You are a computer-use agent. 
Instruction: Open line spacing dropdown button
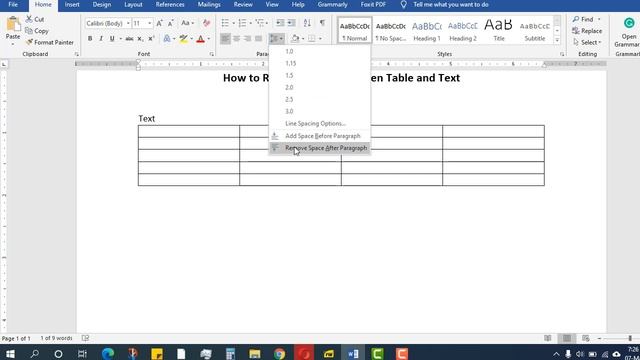276,39
